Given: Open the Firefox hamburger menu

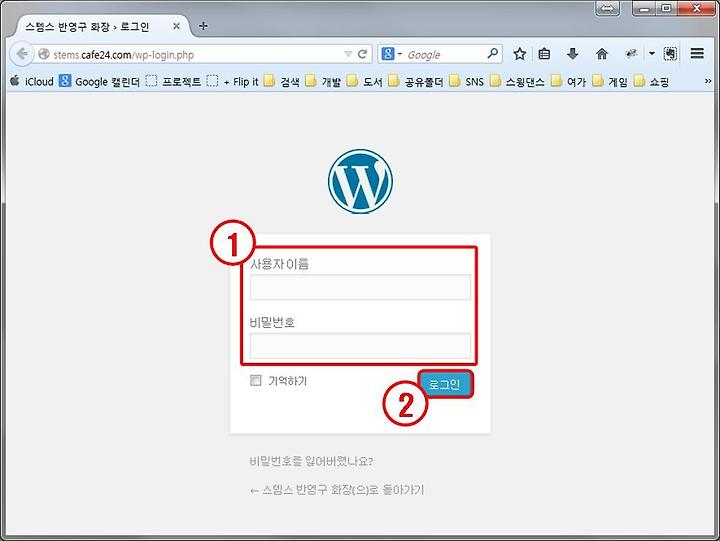Looking at the screenshot, I should coord(697,54).
